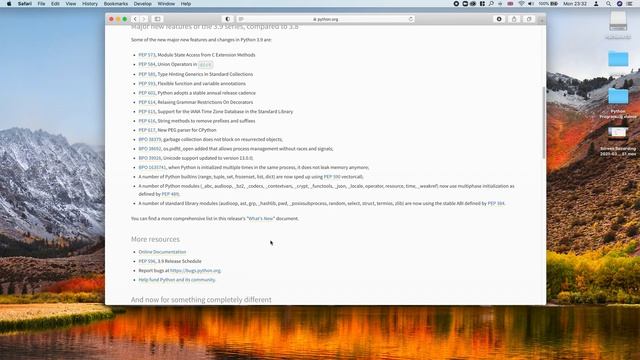Open the Share button in Safari toolbar

tap(514, 19)
